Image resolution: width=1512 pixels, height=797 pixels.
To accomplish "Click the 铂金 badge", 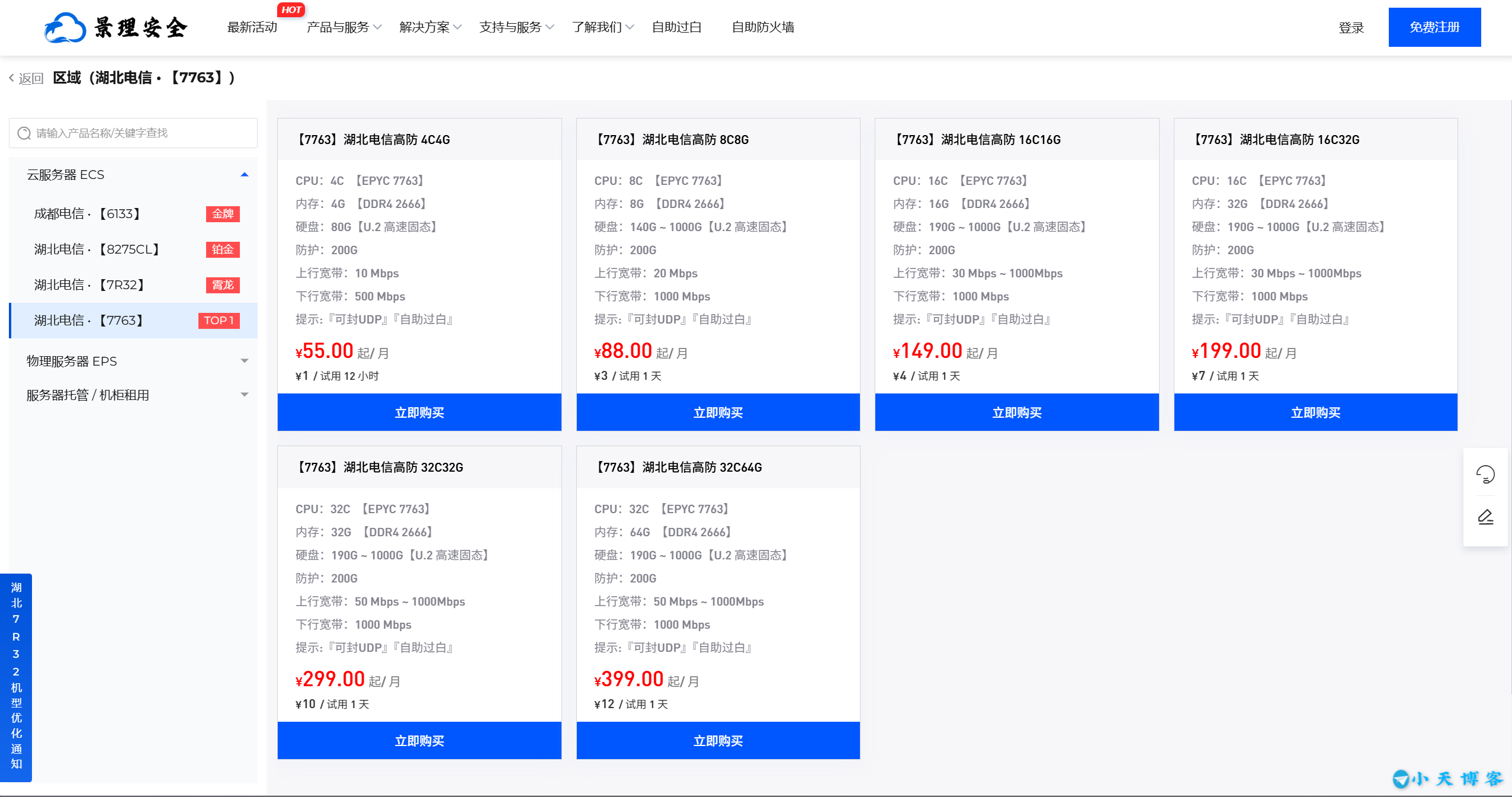I will [223, 249].
